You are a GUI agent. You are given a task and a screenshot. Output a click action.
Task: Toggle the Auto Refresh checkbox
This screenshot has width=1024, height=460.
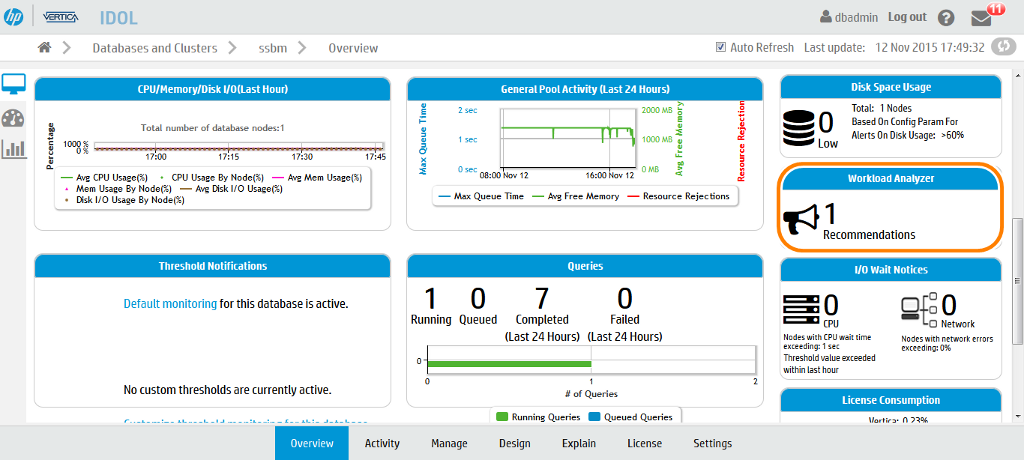(721, 47)
